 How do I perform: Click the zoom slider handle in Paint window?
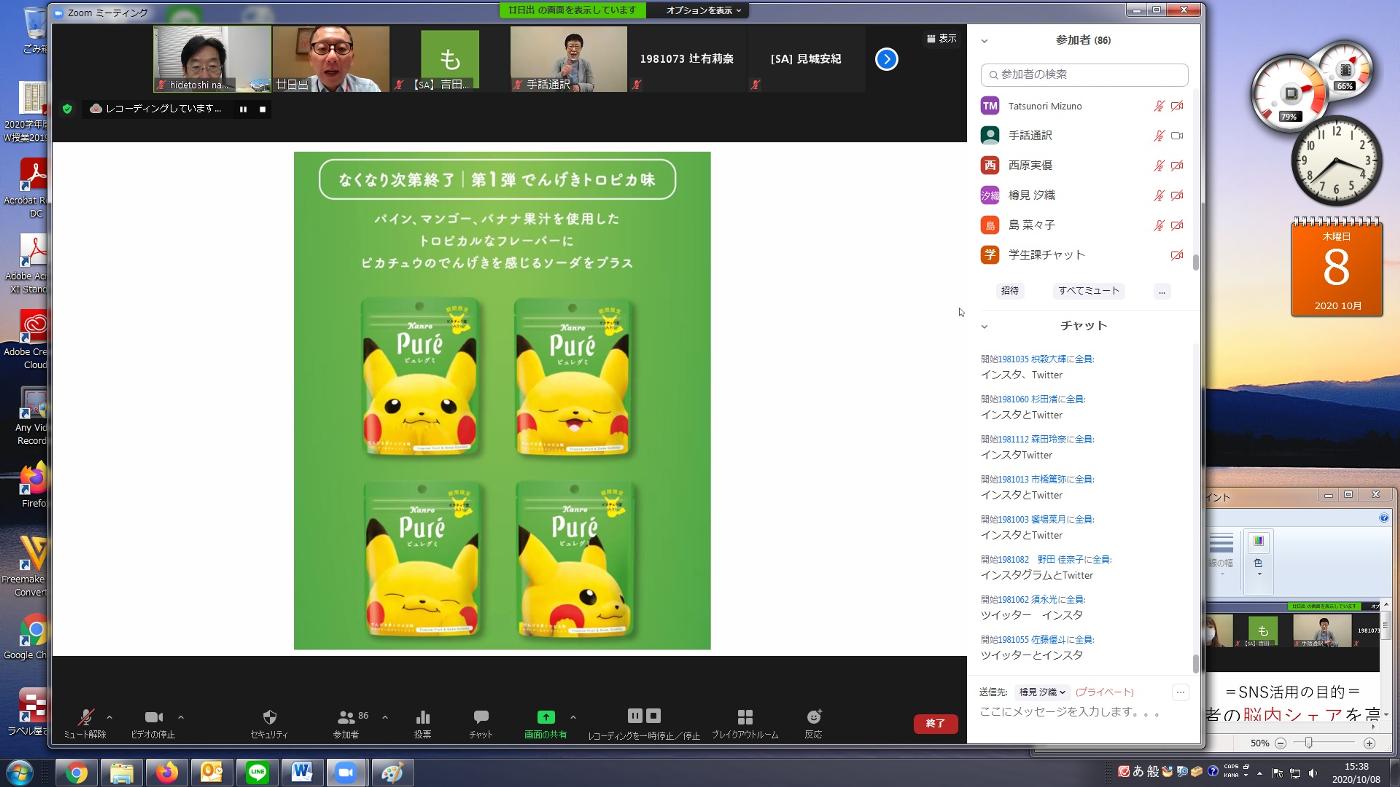[x=1309, y=743]
